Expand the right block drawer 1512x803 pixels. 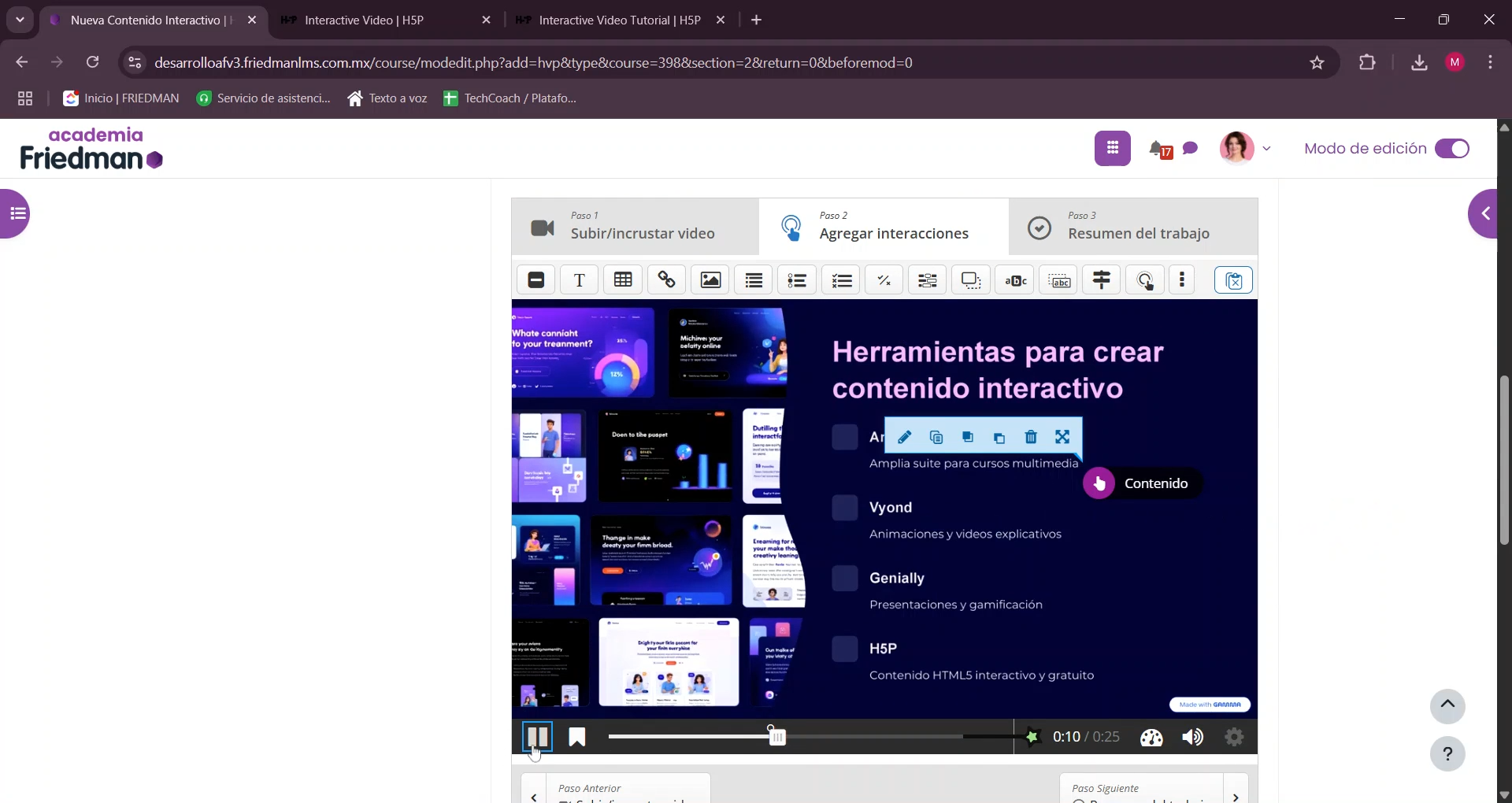(1484, 213)
